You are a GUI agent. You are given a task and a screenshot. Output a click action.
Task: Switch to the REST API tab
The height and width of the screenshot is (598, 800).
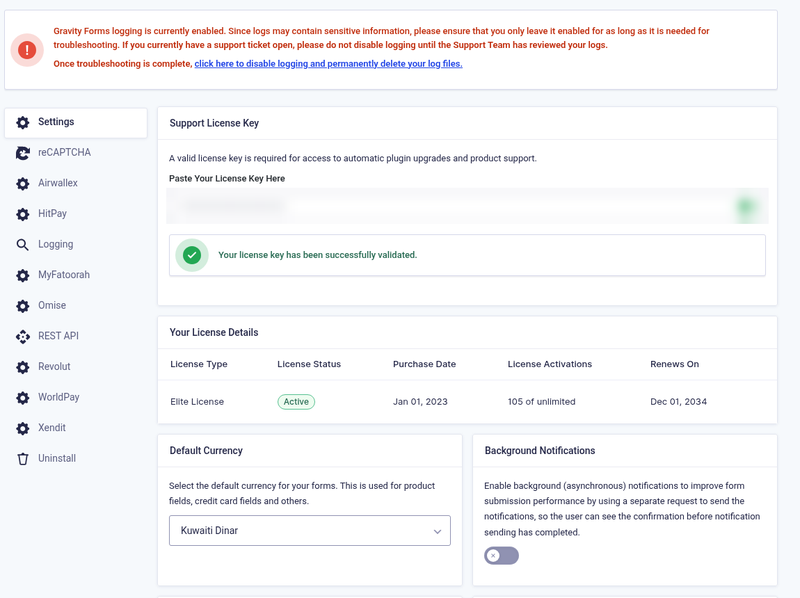tap(58, 336)
